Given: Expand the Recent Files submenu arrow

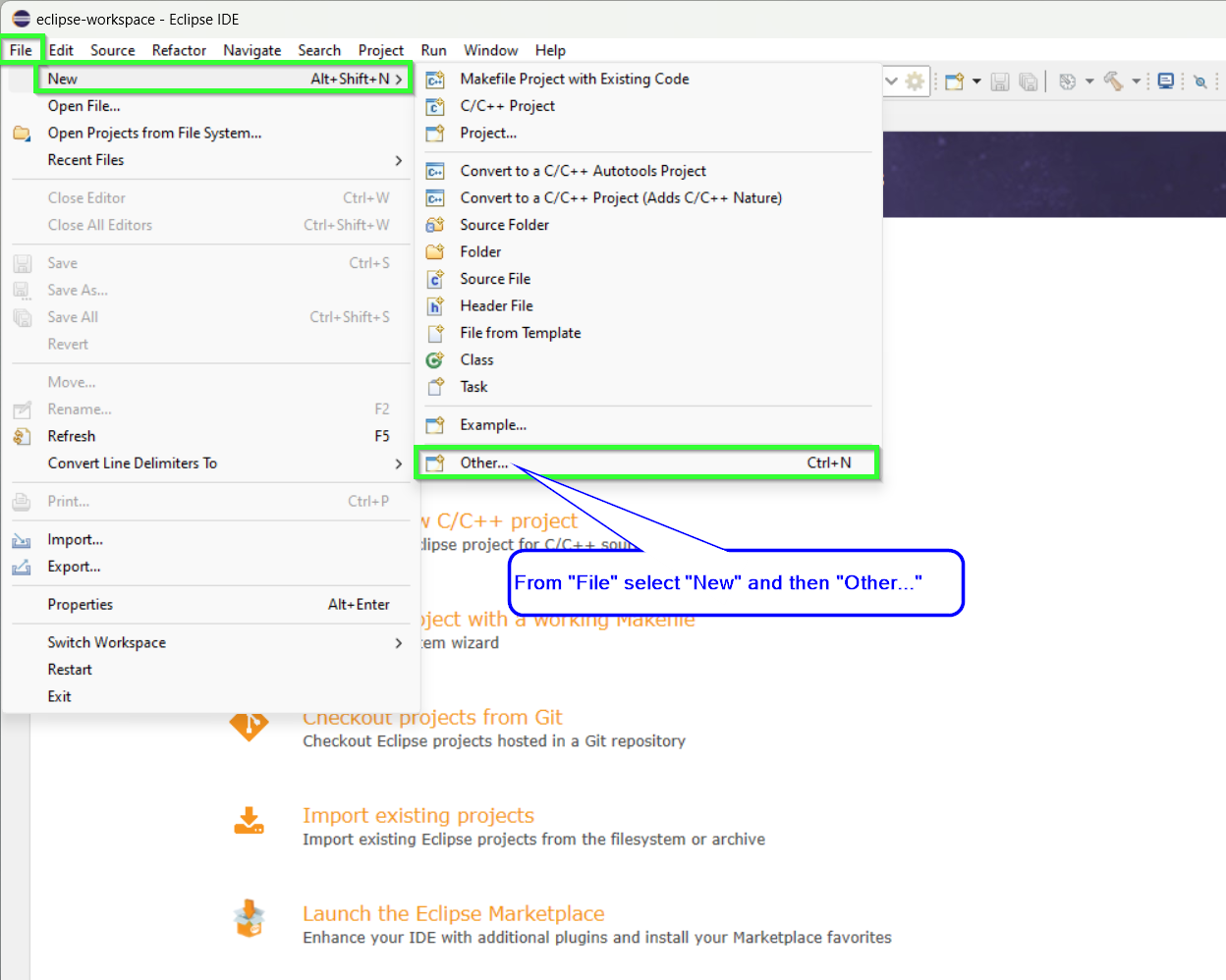Looking at the screenshot, I should pyautogui.click(x=398, y=160).
